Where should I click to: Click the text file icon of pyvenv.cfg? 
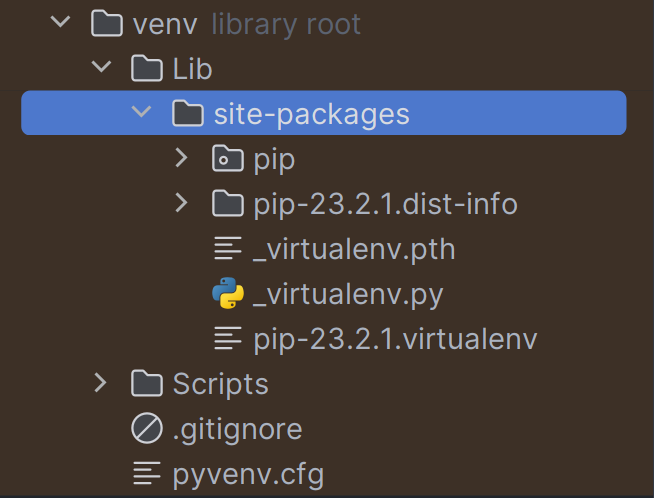tap(147, 473)
